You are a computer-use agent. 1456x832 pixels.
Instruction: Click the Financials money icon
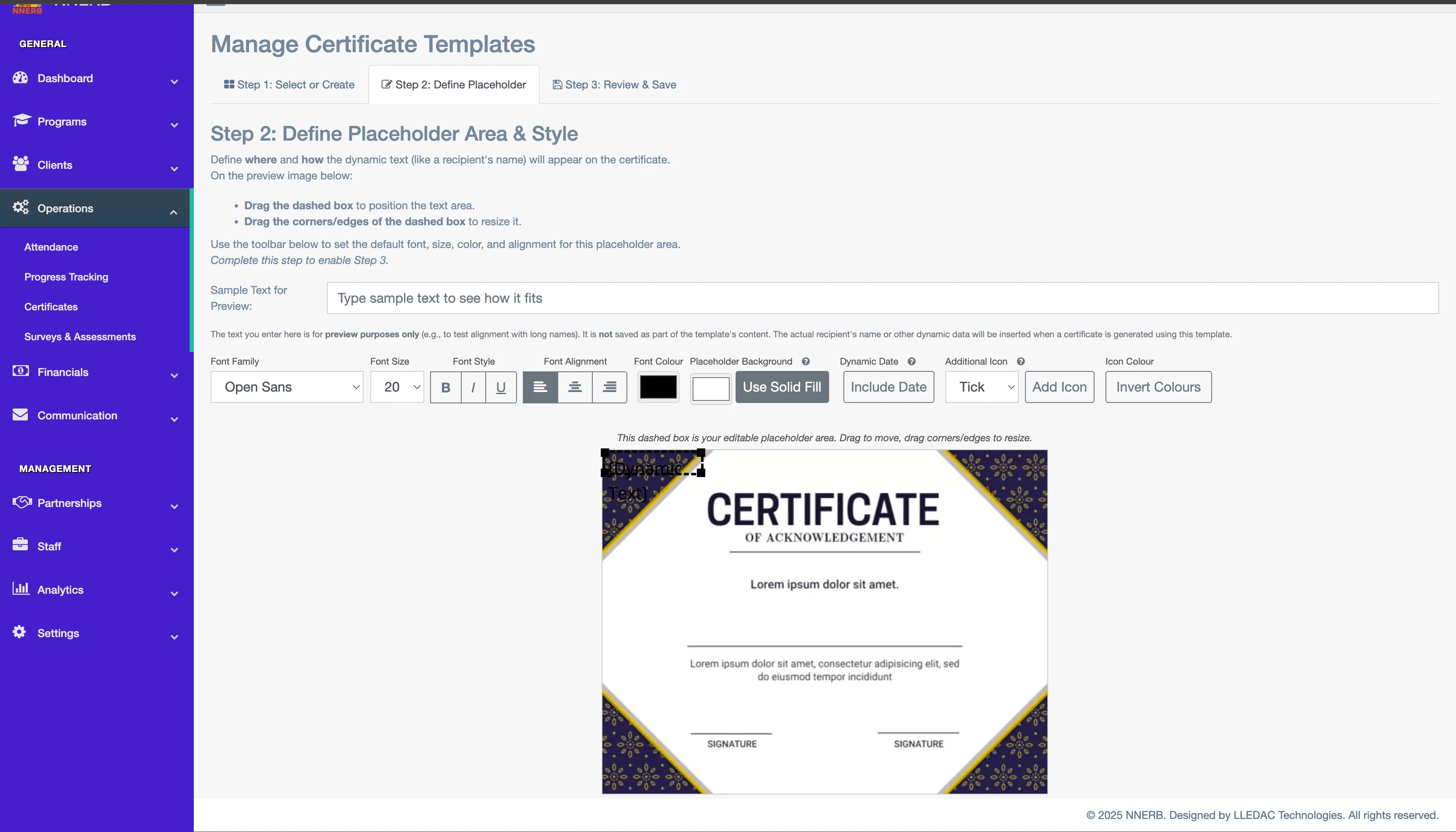[x=21, y=371]
